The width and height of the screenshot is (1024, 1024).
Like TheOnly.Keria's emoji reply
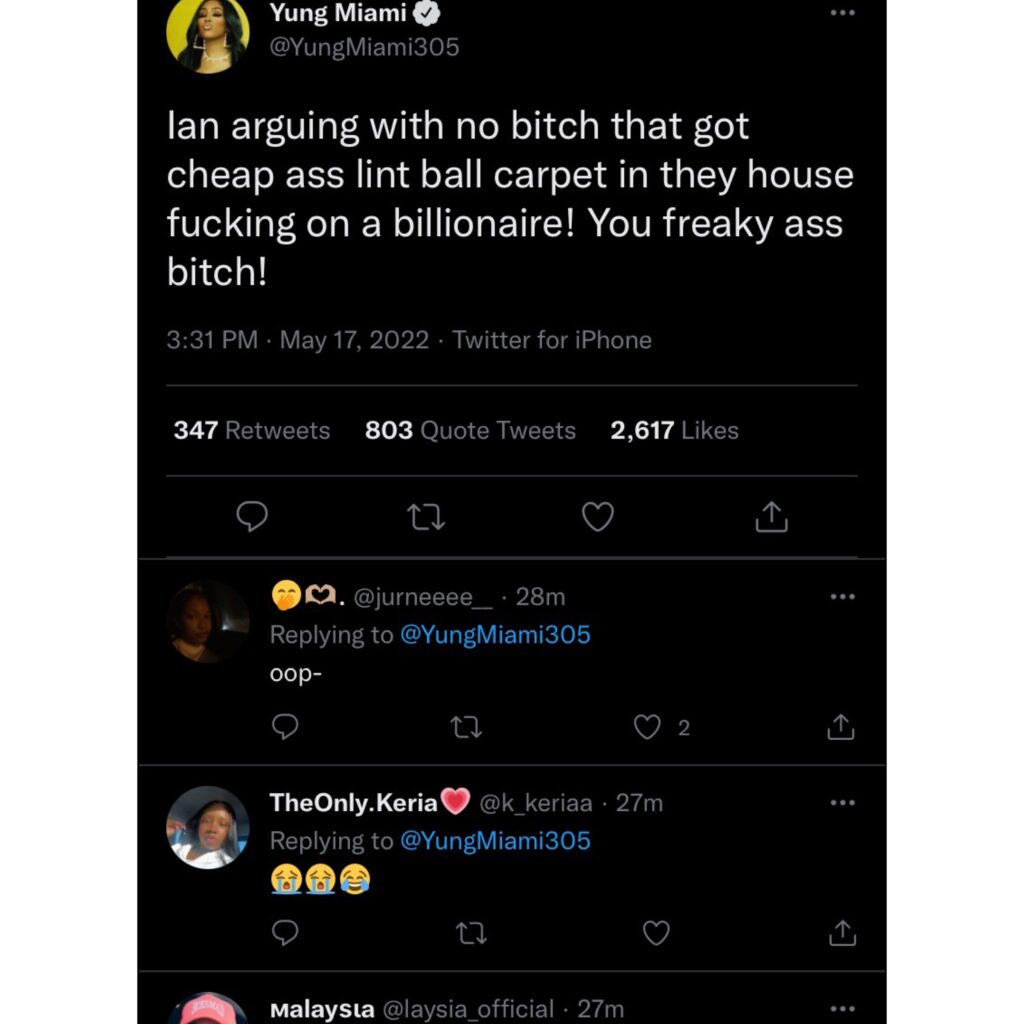(x=656, y=933)
